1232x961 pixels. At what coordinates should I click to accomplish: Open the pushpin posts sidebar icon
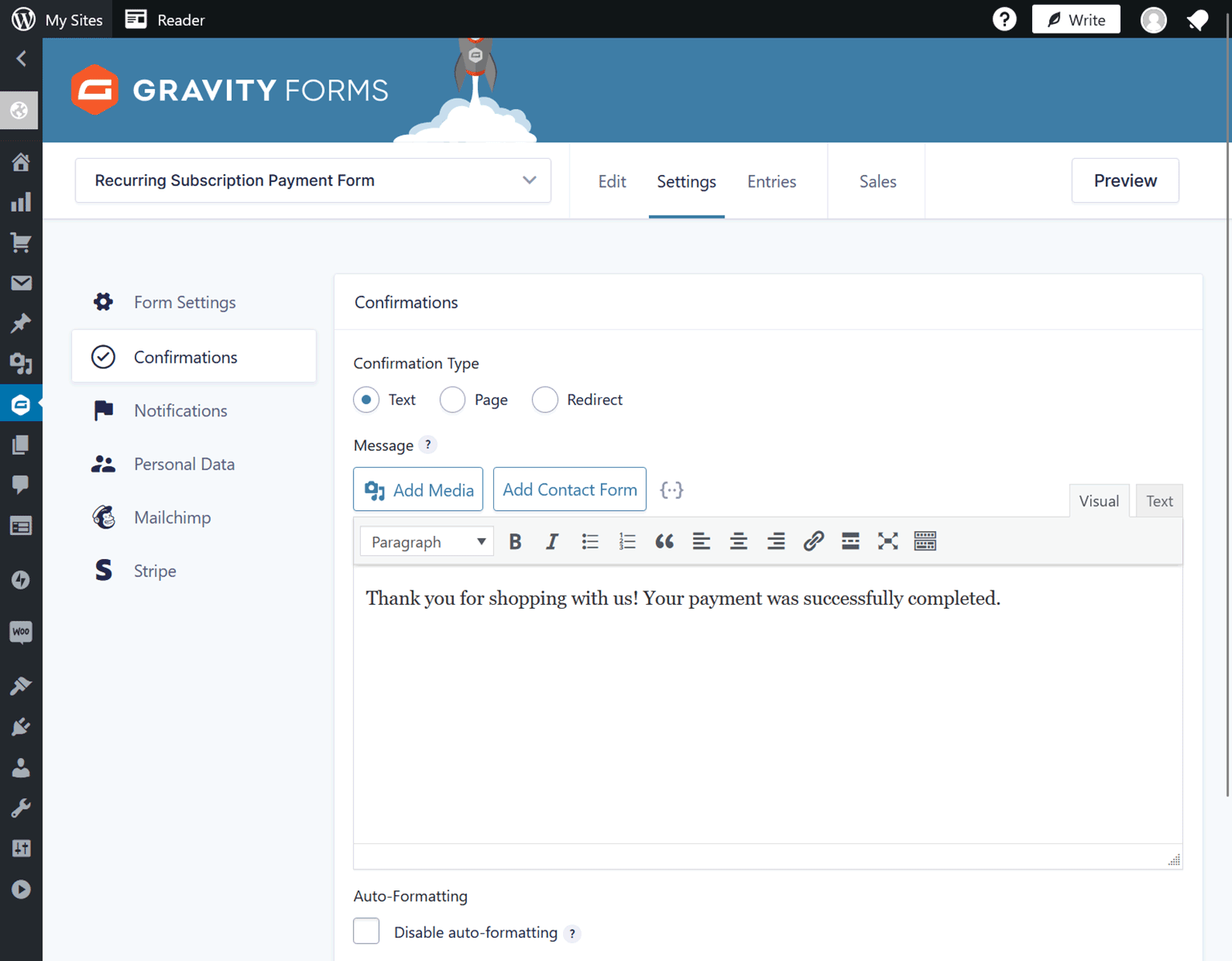tap(21, 323)
